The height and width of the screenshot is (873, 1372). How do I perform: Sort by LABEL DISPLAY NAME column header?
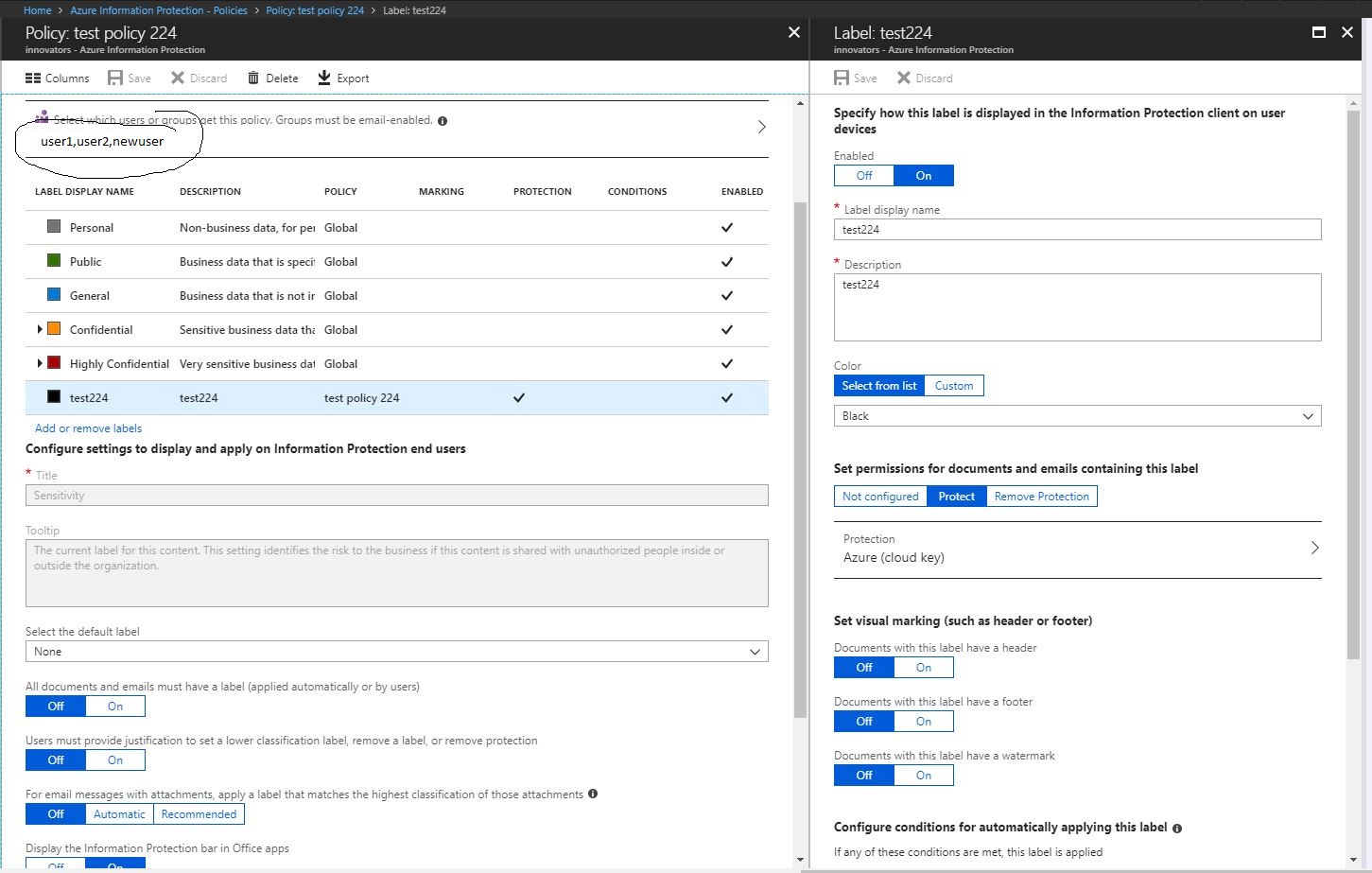[x=84, y=191]
